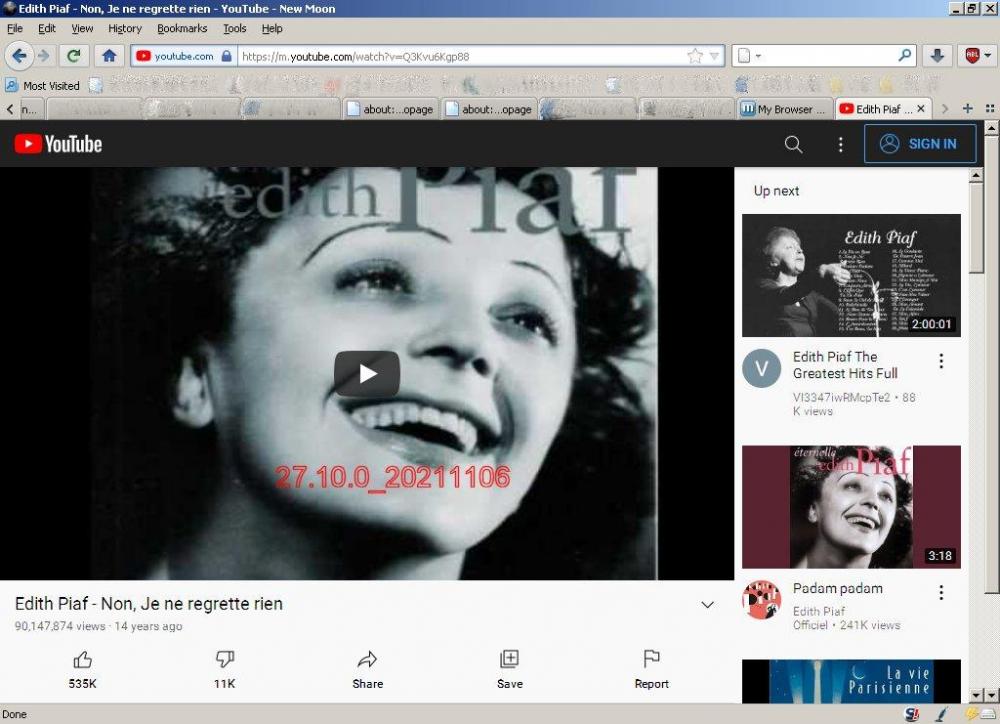
Task: Switch to the My Browser tab
Action: (x=784, y=109)
